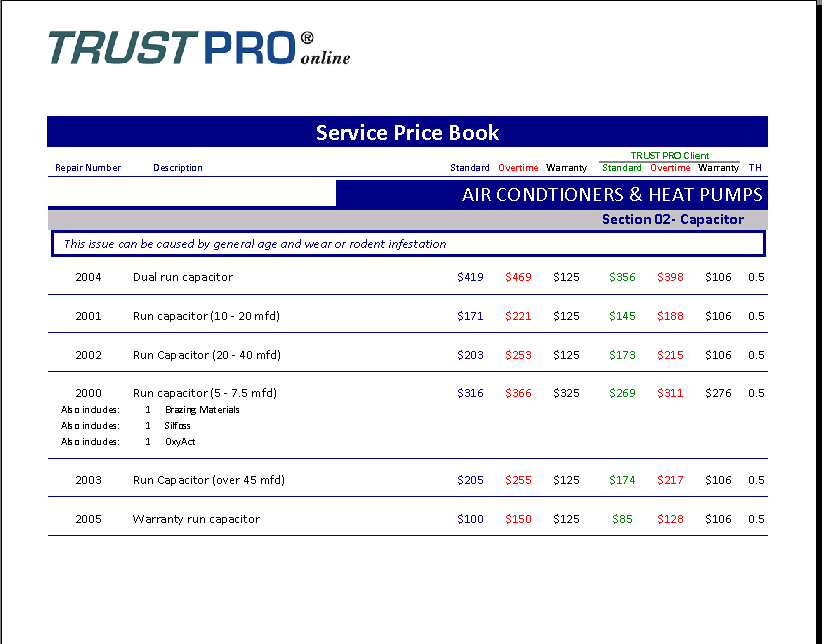Screen dimensions: 822x644
Task: Select the Dual run capacitor description
Action: (182, 277)
